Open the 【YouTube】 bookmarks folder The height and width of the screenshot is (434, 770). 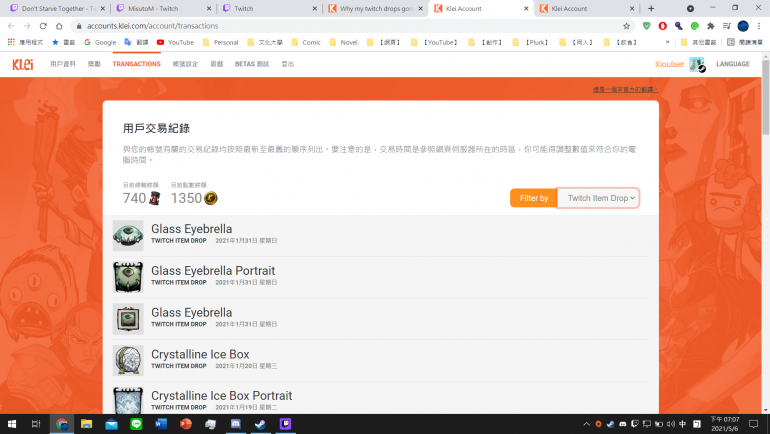tap(435, 42)
